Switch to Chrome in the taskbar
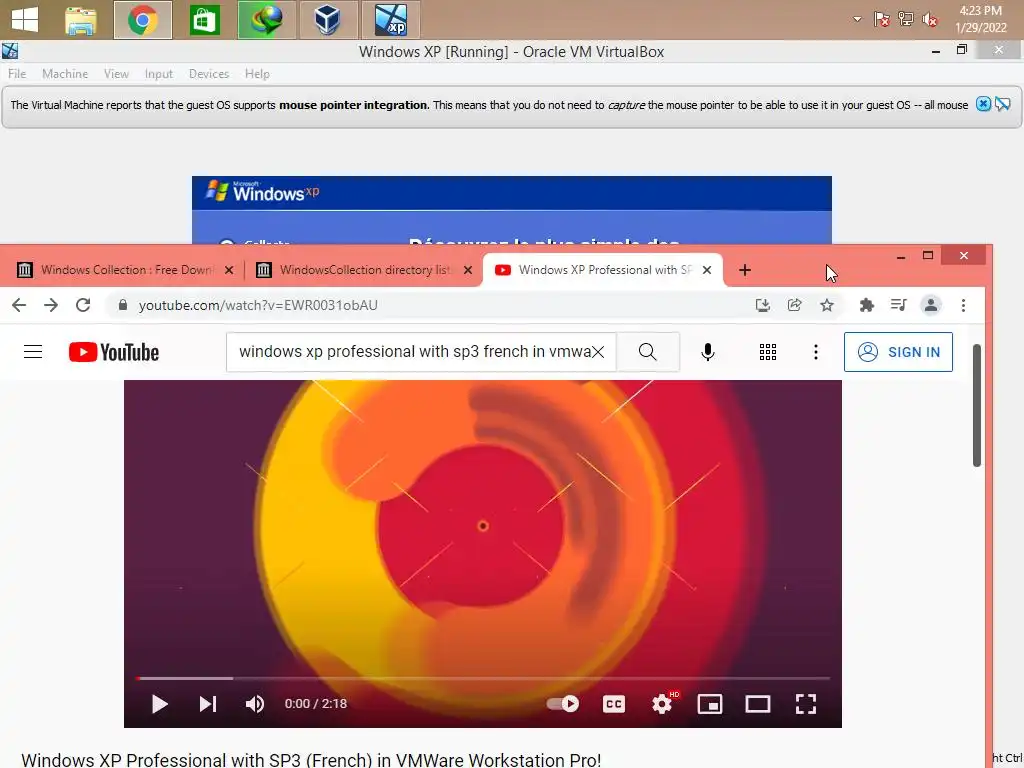The height and width of the screenshot is (768, 1024). tap(142, 20)
